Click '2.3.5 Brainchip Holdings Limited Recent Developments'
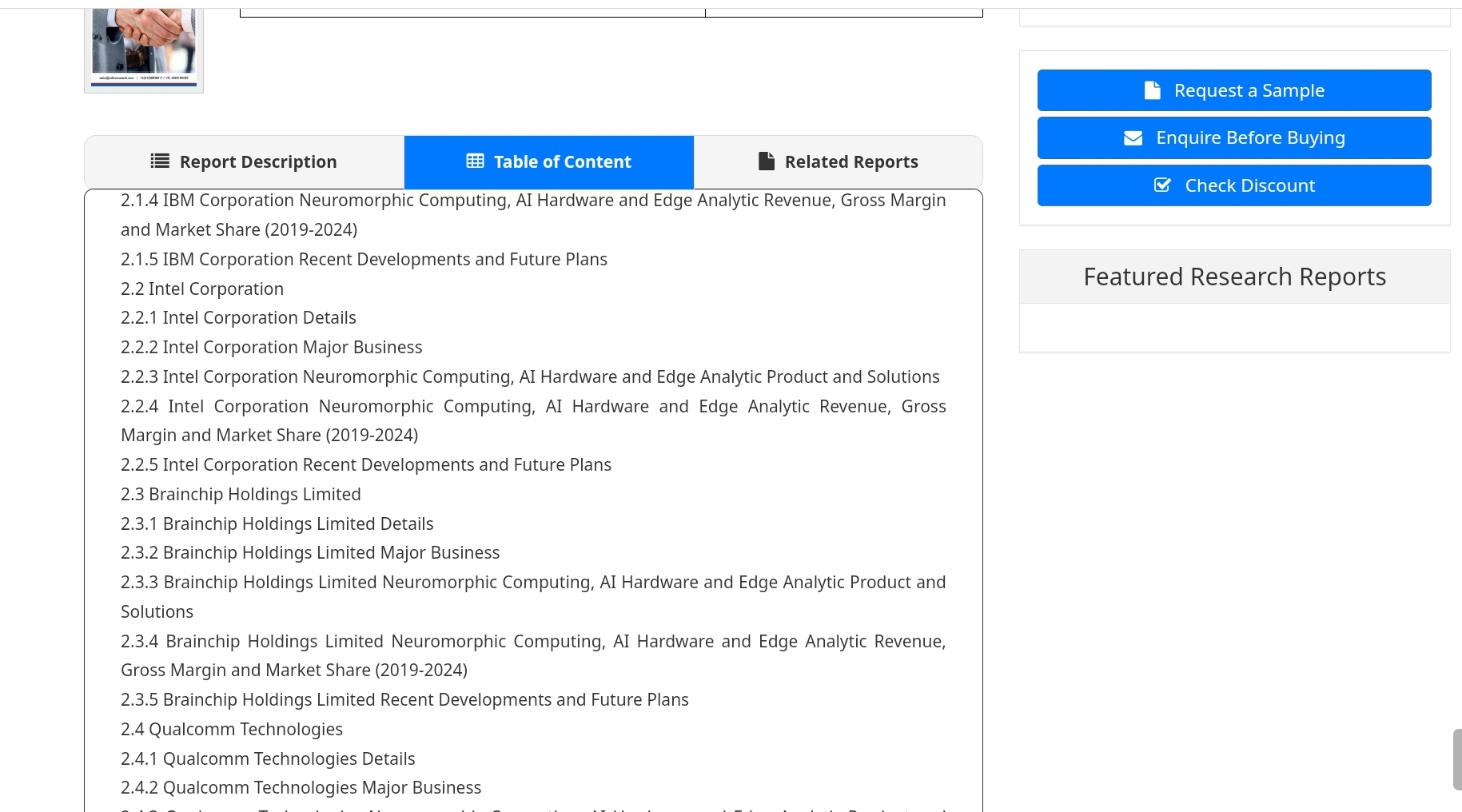 pyautogui.click(x=404, y=699)
